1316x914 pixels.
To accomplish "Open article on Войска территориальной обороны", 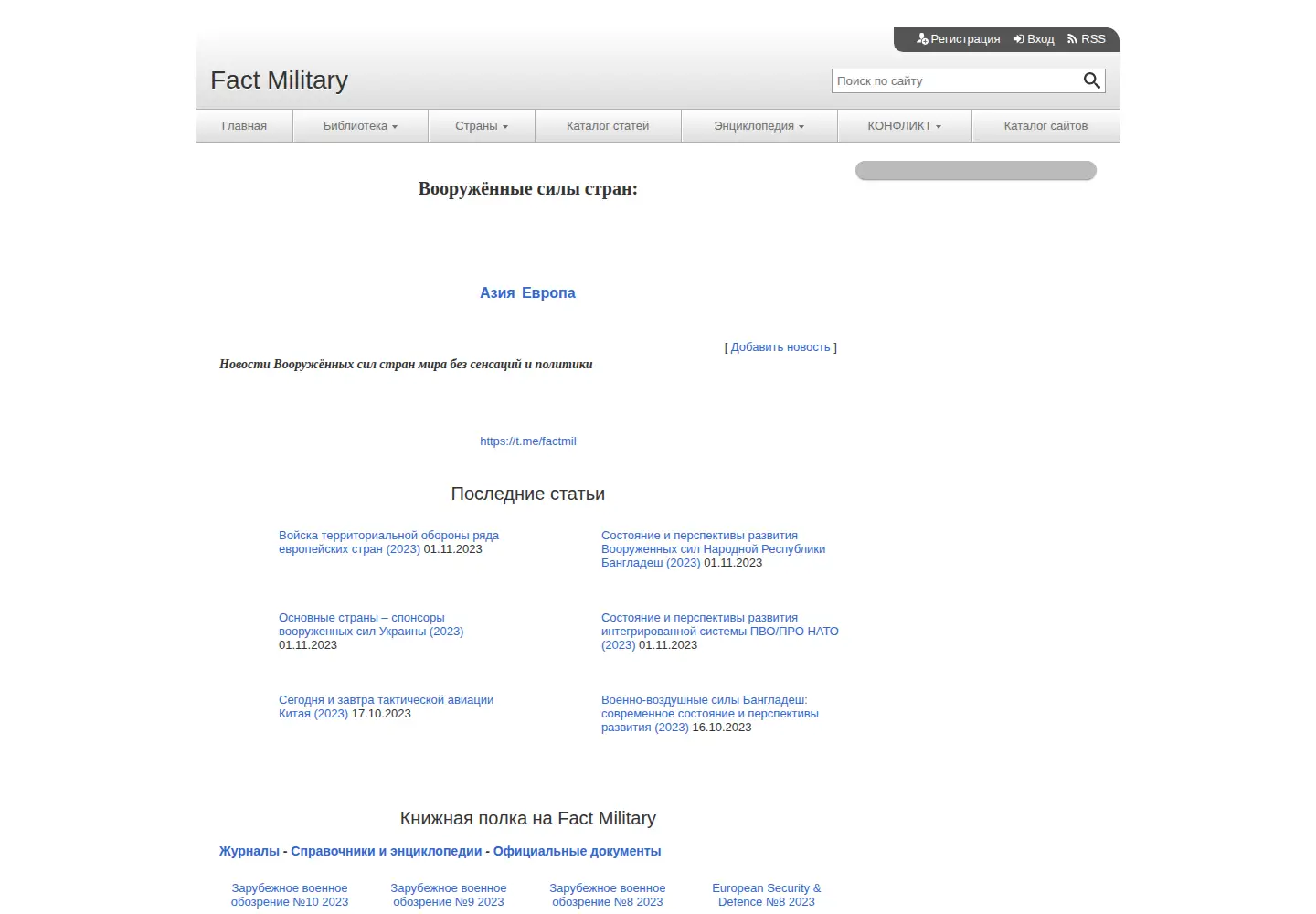I will click(x=388, y=542).
